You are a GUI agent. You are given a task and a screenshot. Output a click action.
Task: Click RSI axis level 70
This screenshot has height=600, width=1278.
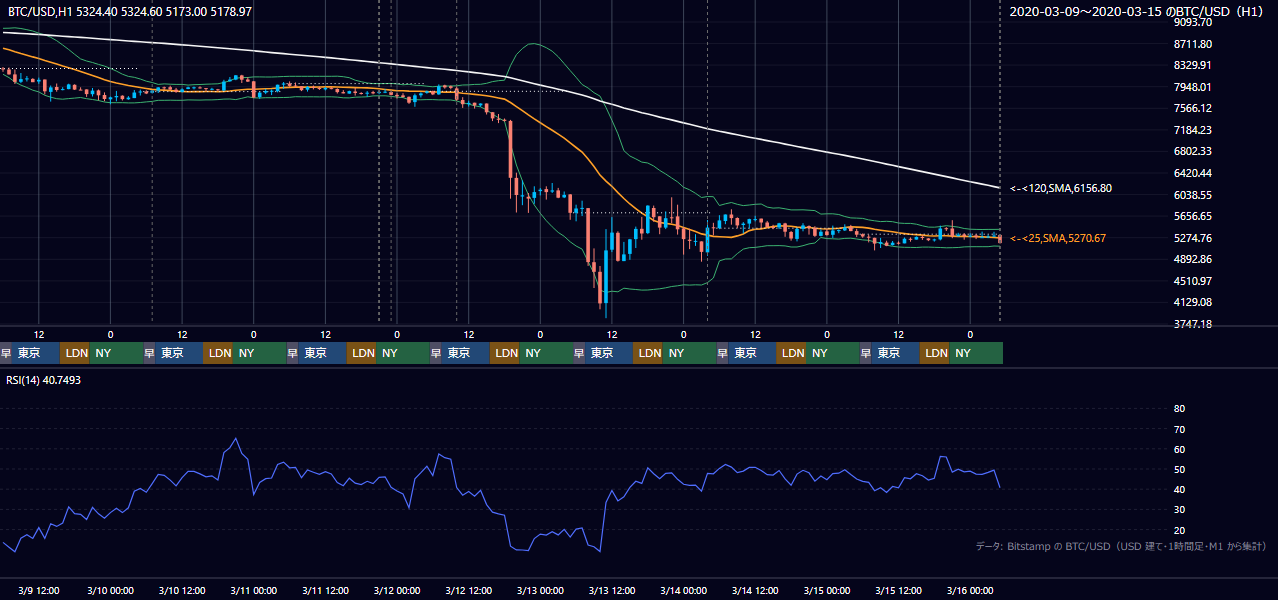pyautogui.click(x=1179, y=429)
